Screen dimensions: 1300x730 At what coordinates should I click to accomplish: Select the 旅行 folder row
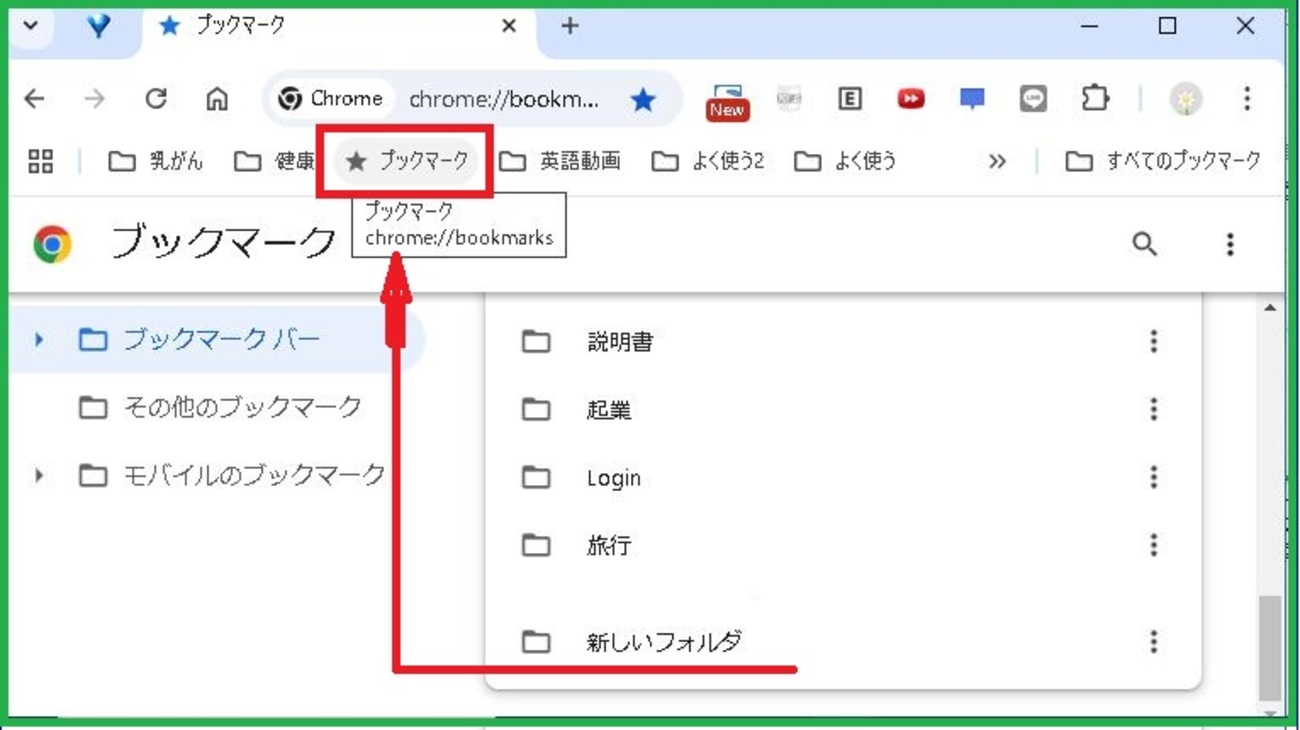click(842, 545)
